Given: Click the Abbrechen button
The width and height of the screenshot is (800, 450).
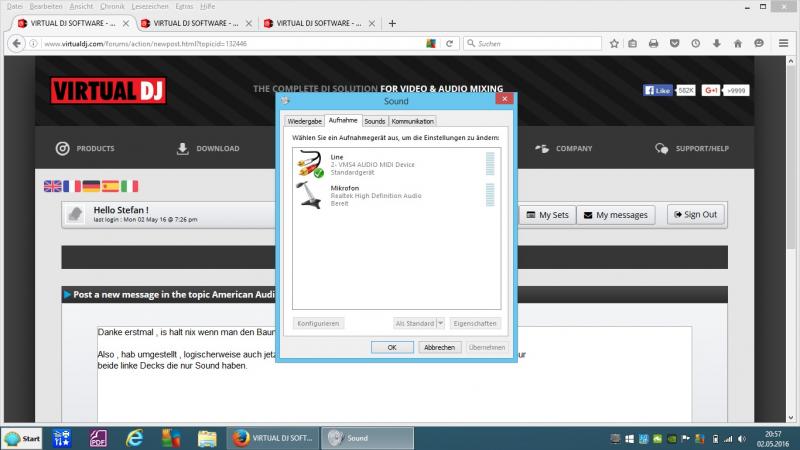Looking at the screenshot, I should pos(439,347).
